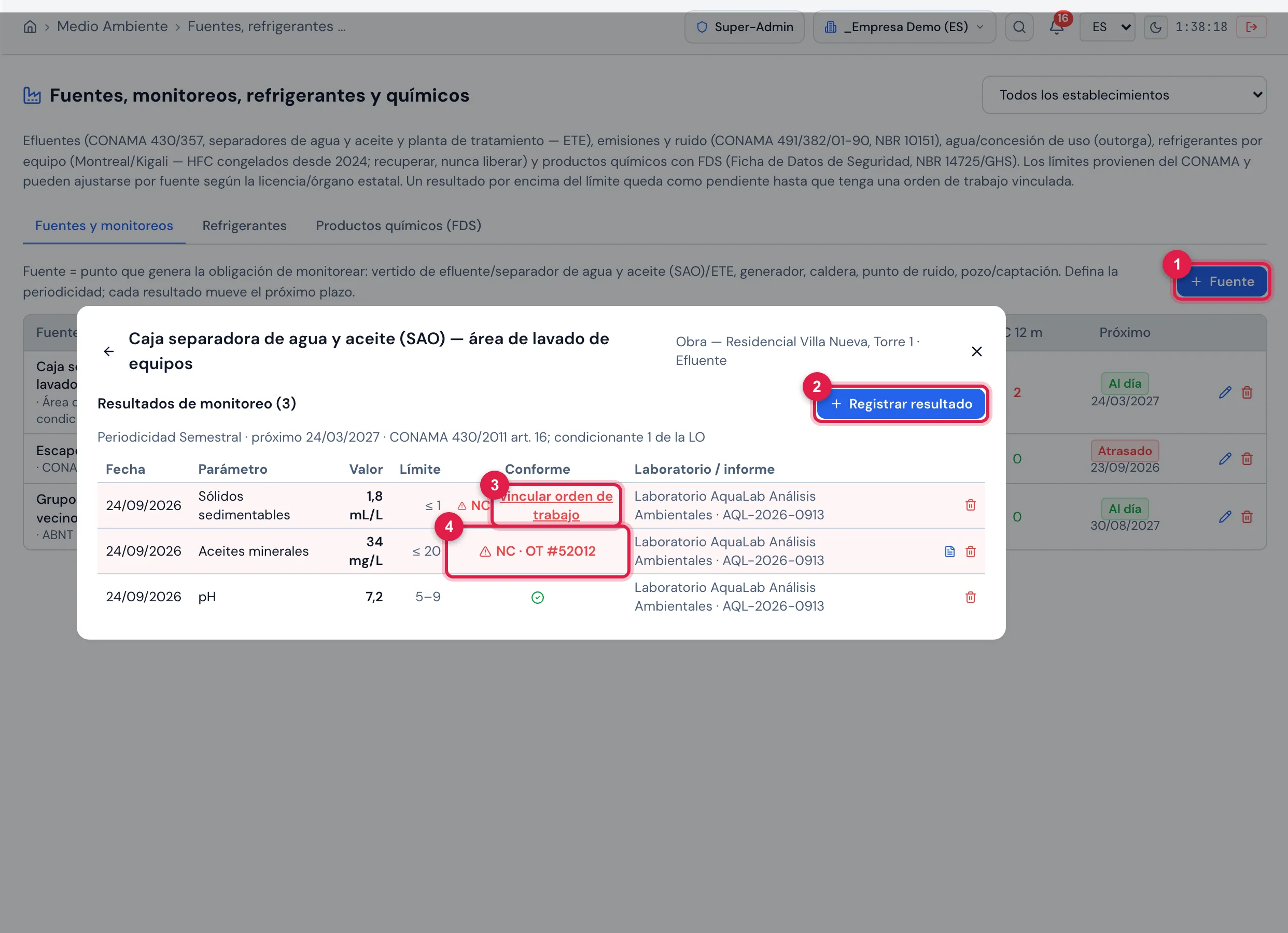
Task: Click the Al día badge for 24/03/2027
Action: 1125,384
